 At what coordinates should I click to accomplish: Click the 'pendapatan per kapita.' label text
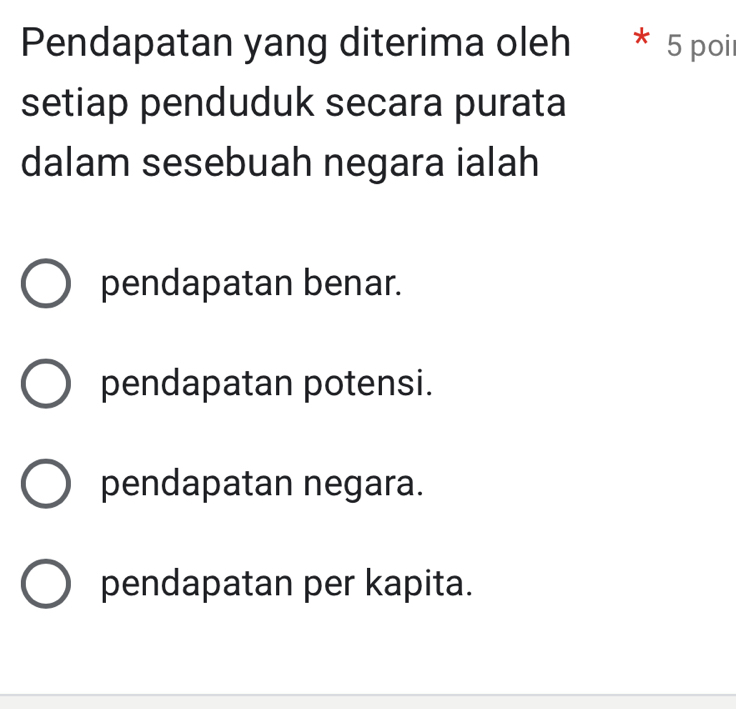(x=286, y=584)
